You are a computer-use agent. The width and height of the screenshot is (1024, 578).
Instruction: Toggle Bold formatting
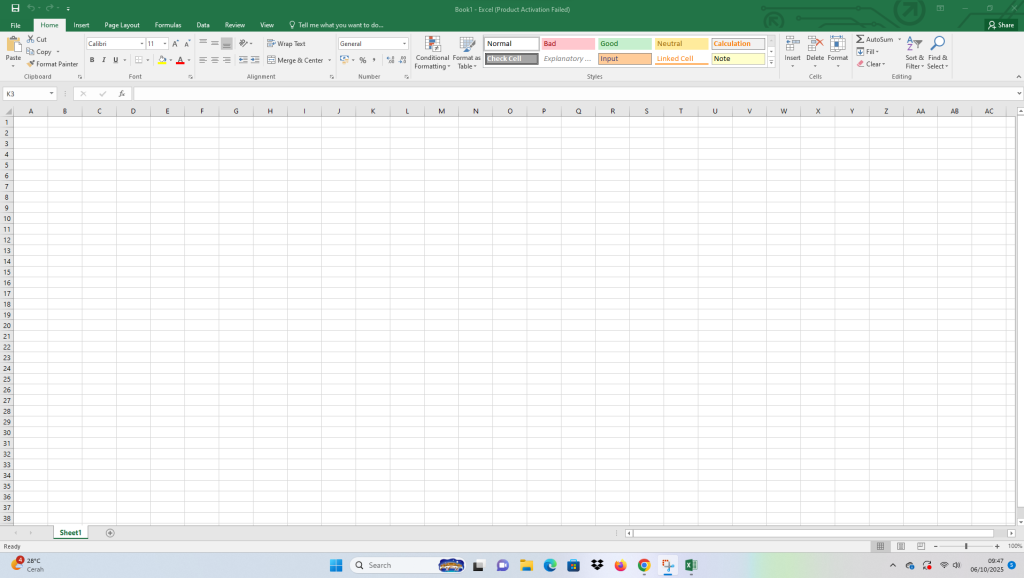coord(91,60)
